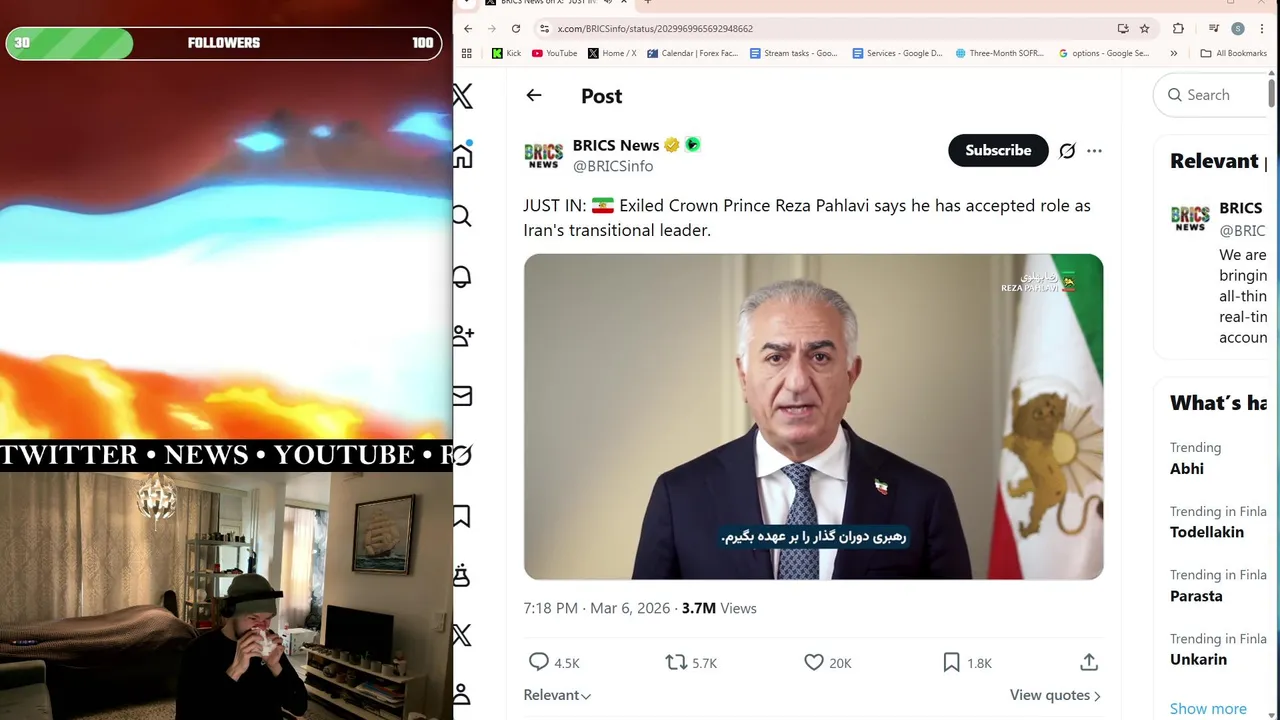
Task: Open the Kick bookmark in bookmarks bar
Action: [x=507, y=53]
